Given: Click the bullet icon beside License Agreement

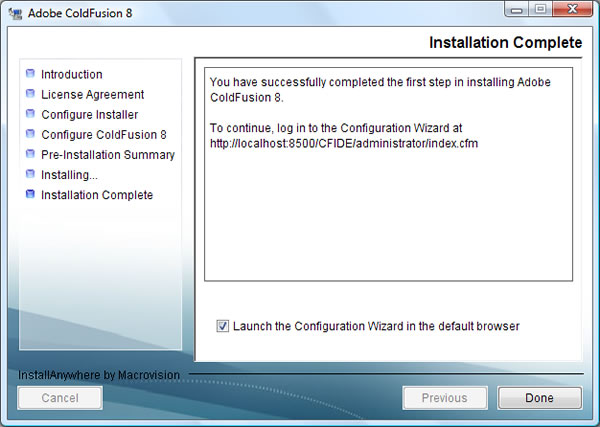Looking at the screenshot, I should [x=30, y=93].
